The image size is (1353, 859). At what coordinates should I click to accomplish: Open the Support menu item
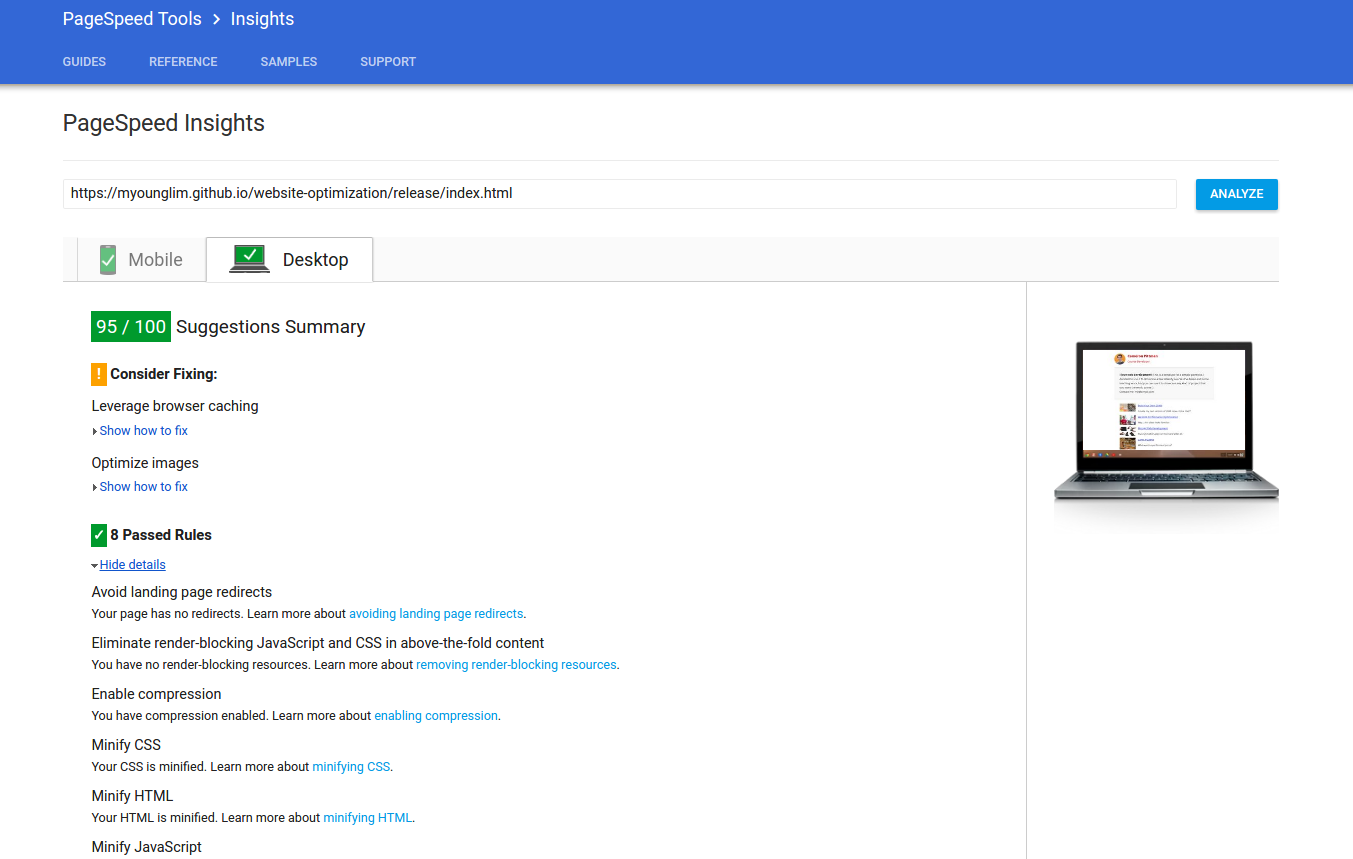[388, 62]
